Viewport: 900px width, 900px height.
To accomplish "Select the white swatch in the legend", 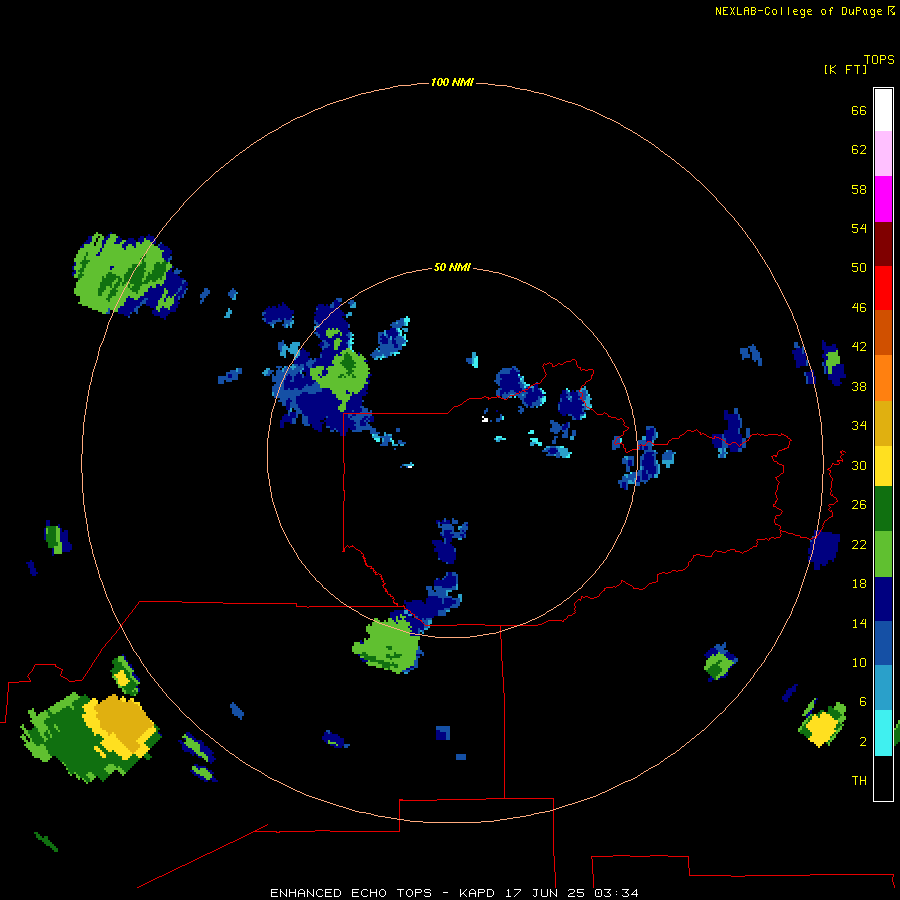I will click(x=883, y=110).
